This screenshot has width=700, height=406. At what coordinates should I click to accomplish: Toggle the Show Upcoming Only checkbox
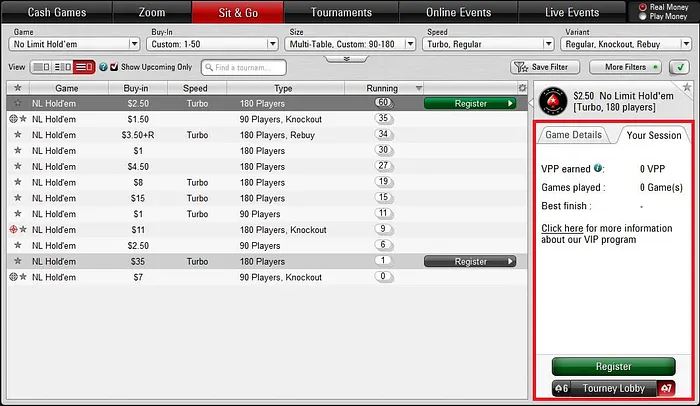click(114, 67)
